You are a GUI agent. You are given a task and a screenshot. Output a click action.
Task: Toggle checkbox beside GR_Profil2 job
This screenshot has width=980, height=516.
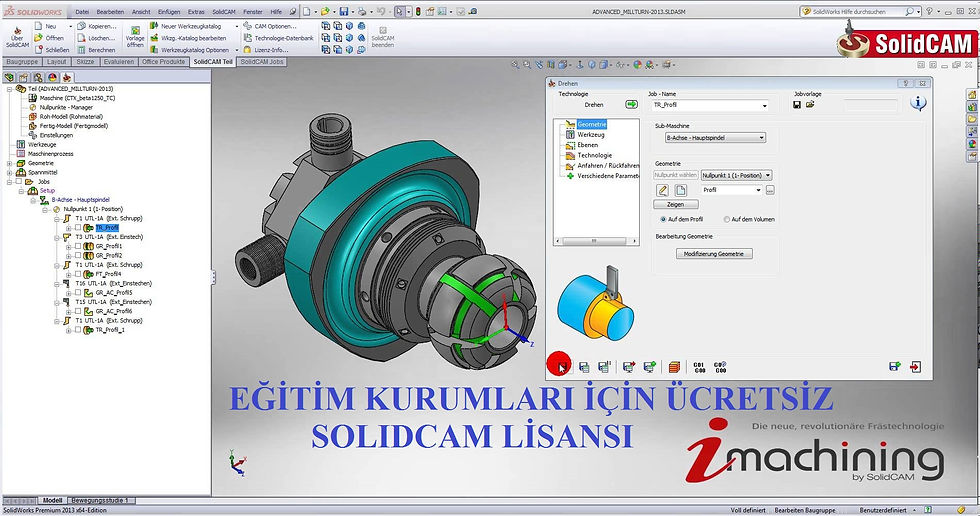click(78, 256)
